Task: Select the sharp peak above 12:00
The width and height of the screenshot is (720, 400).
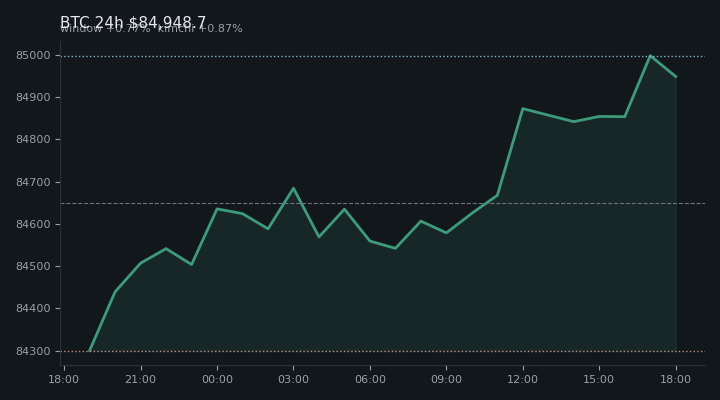Action: click(x=523, y=108)
